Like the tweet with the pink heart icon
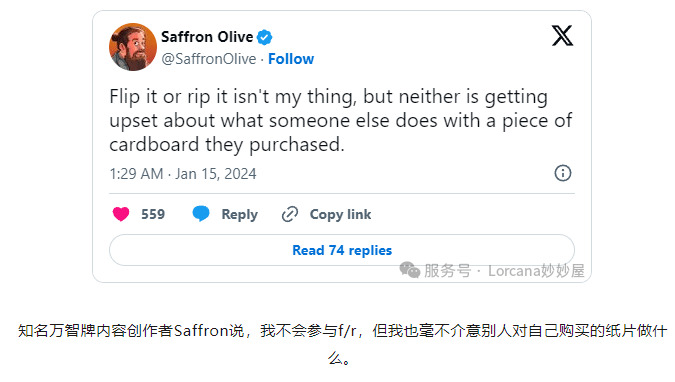This screenshot has width=675, height=382. tap(121, 214)
